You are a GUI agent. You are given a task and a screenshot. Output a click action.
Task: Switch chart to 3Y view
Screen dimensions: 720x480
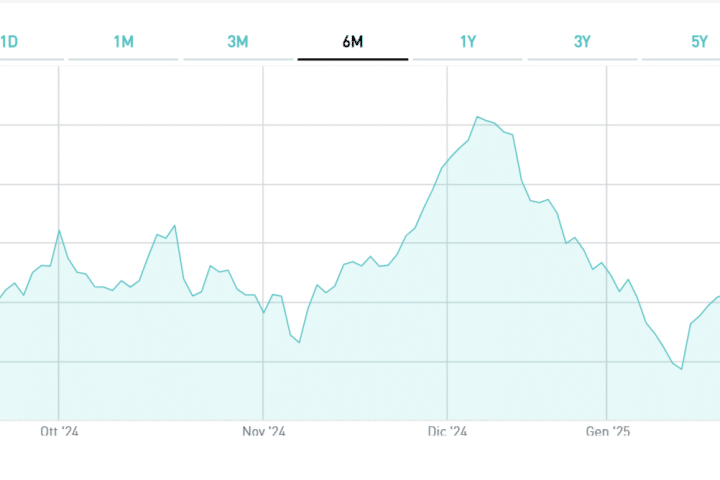(x=583, y=42)
